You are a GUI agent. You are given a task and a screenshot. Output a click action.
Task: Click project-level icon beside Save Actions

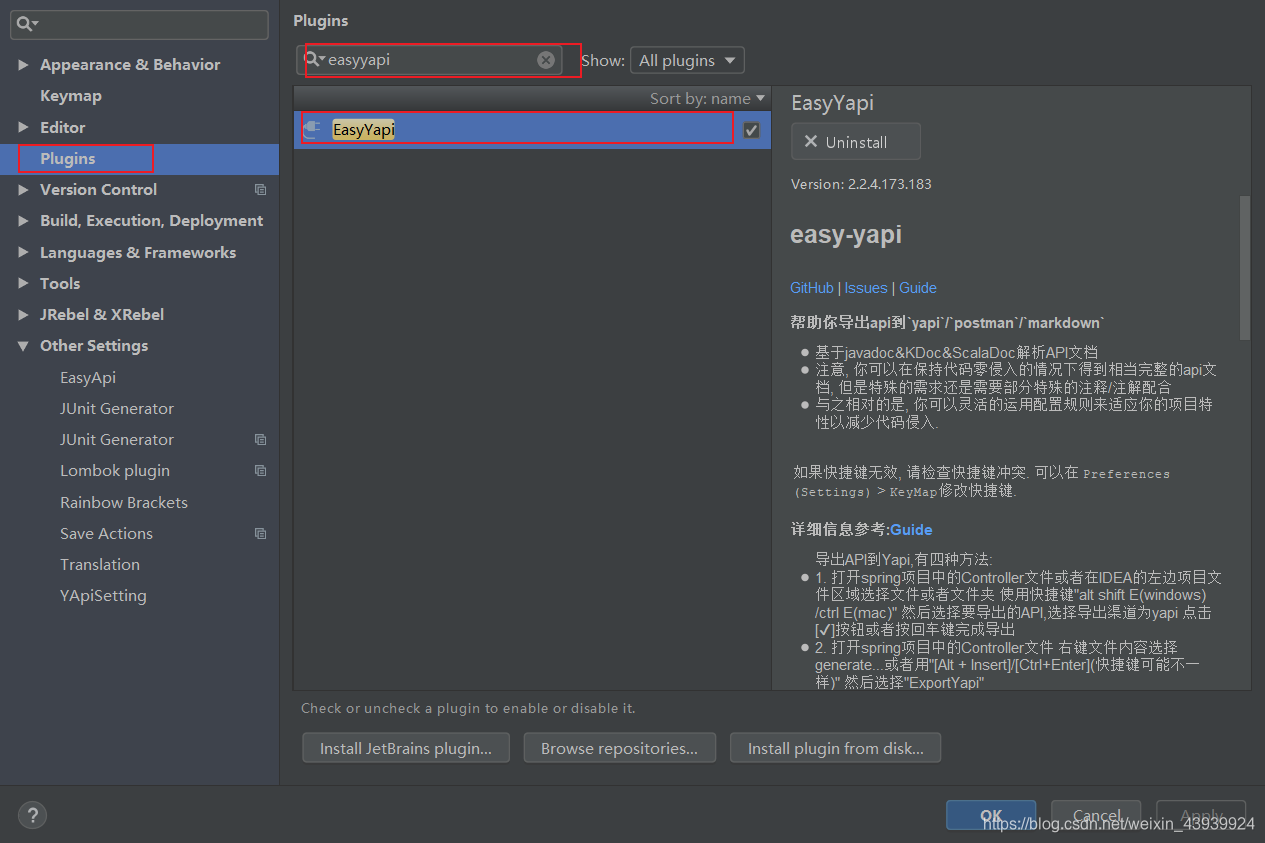tap(261, 534)
